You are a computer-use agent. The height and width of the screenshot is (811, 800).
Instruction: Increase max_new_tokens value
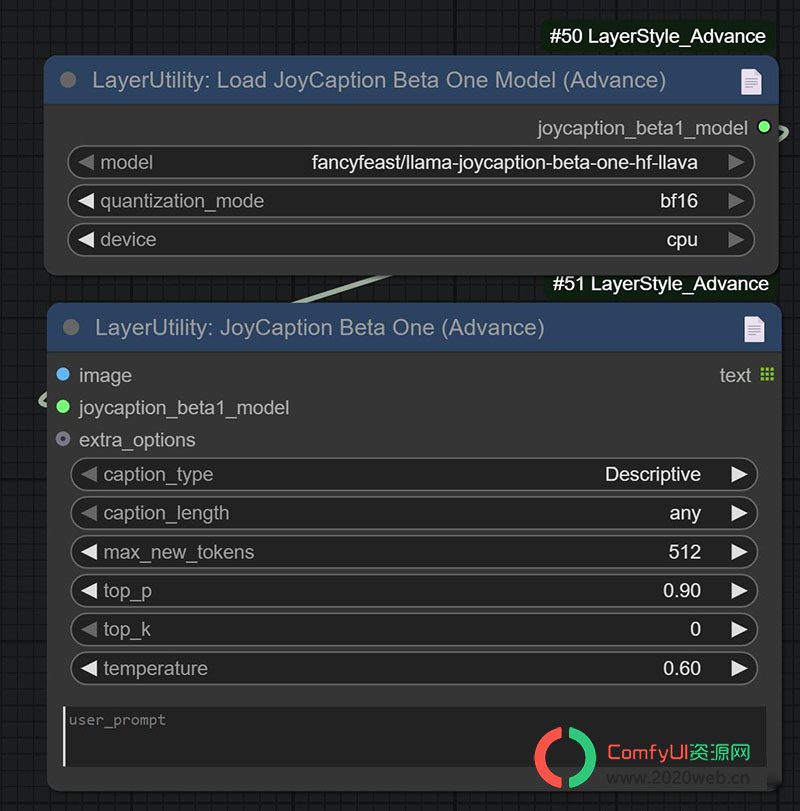coord(739,552)
